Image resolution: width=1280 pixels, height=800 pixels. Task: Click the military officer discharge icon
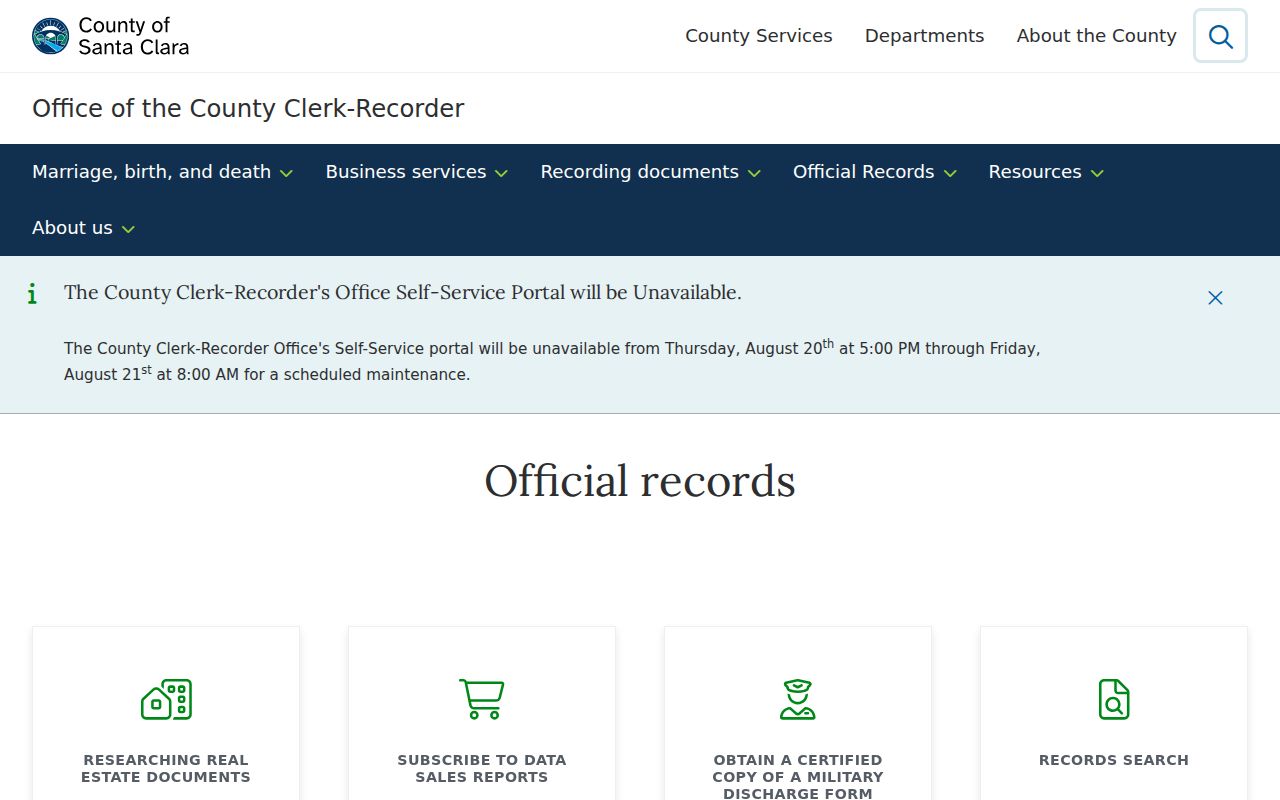click(x=798, y=699)
